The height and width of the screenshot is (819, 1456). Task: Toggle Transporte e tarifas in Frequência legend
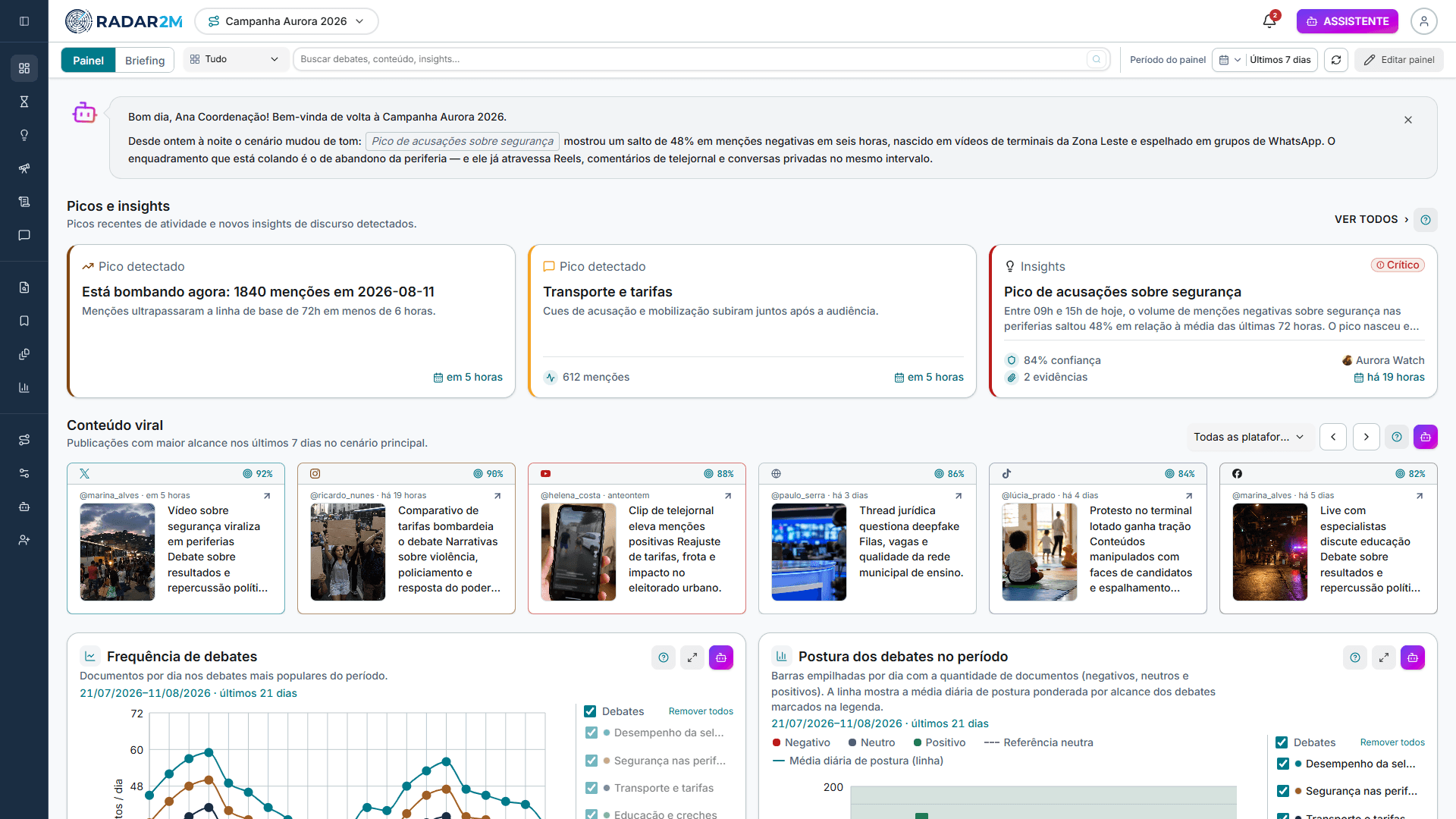[x=591, y=788]
